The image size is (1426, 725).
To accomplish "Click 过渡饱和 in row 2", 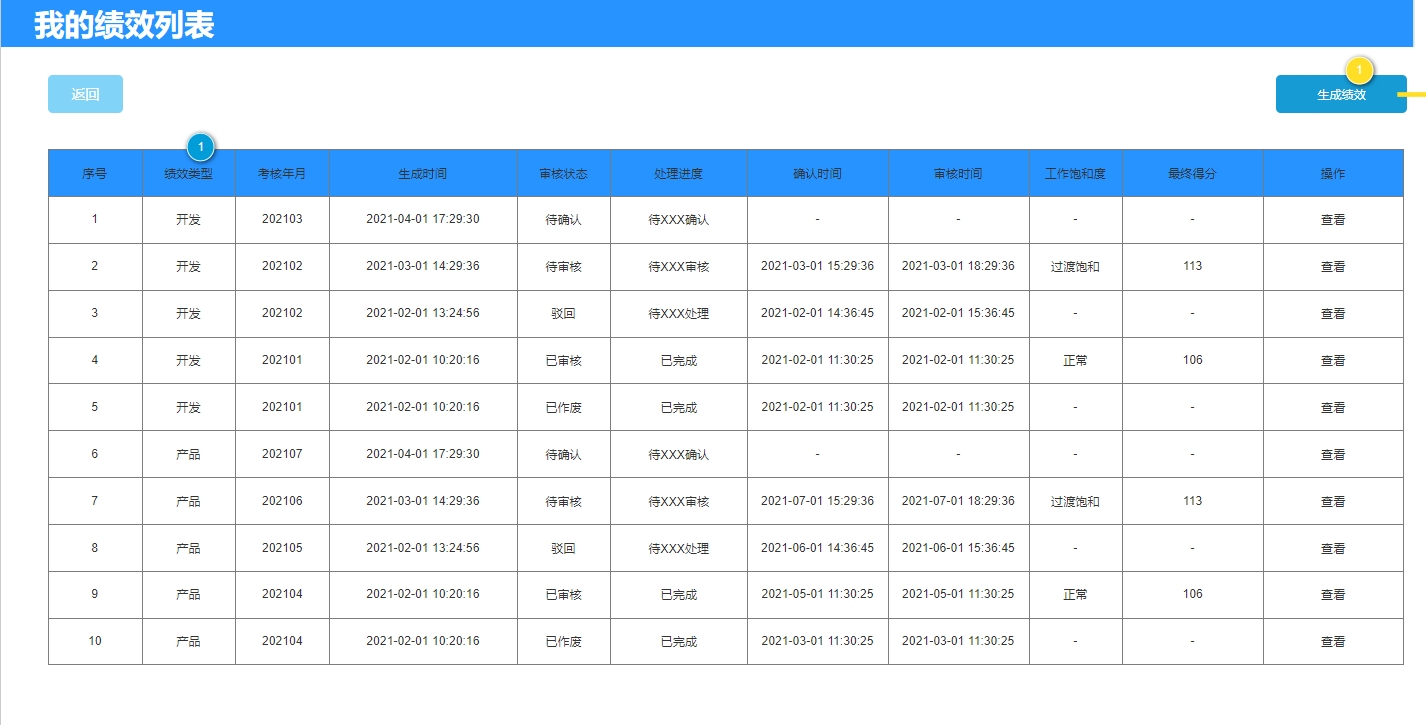I will 1075,267.
